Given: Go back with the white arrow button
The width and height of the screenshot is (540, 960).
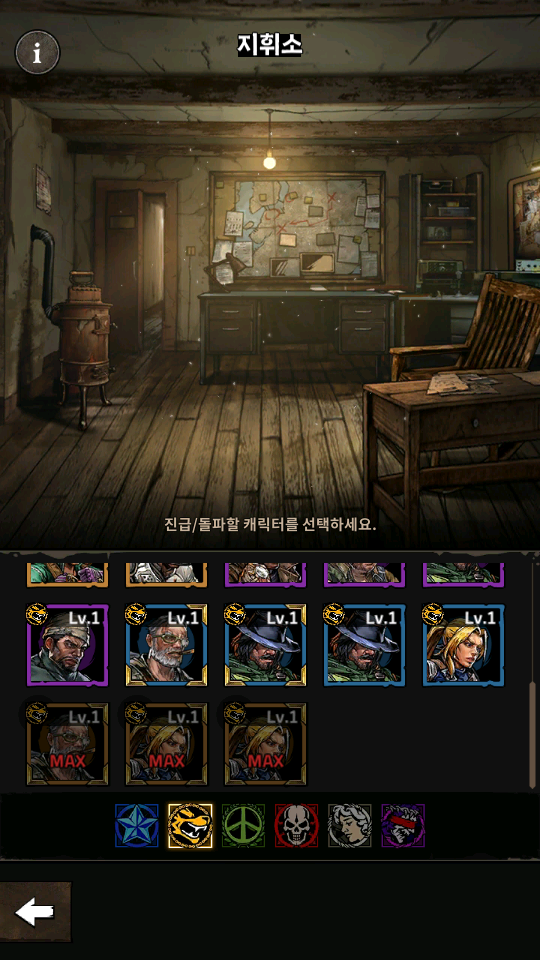Looking at the screenshot, I should 35,912.
